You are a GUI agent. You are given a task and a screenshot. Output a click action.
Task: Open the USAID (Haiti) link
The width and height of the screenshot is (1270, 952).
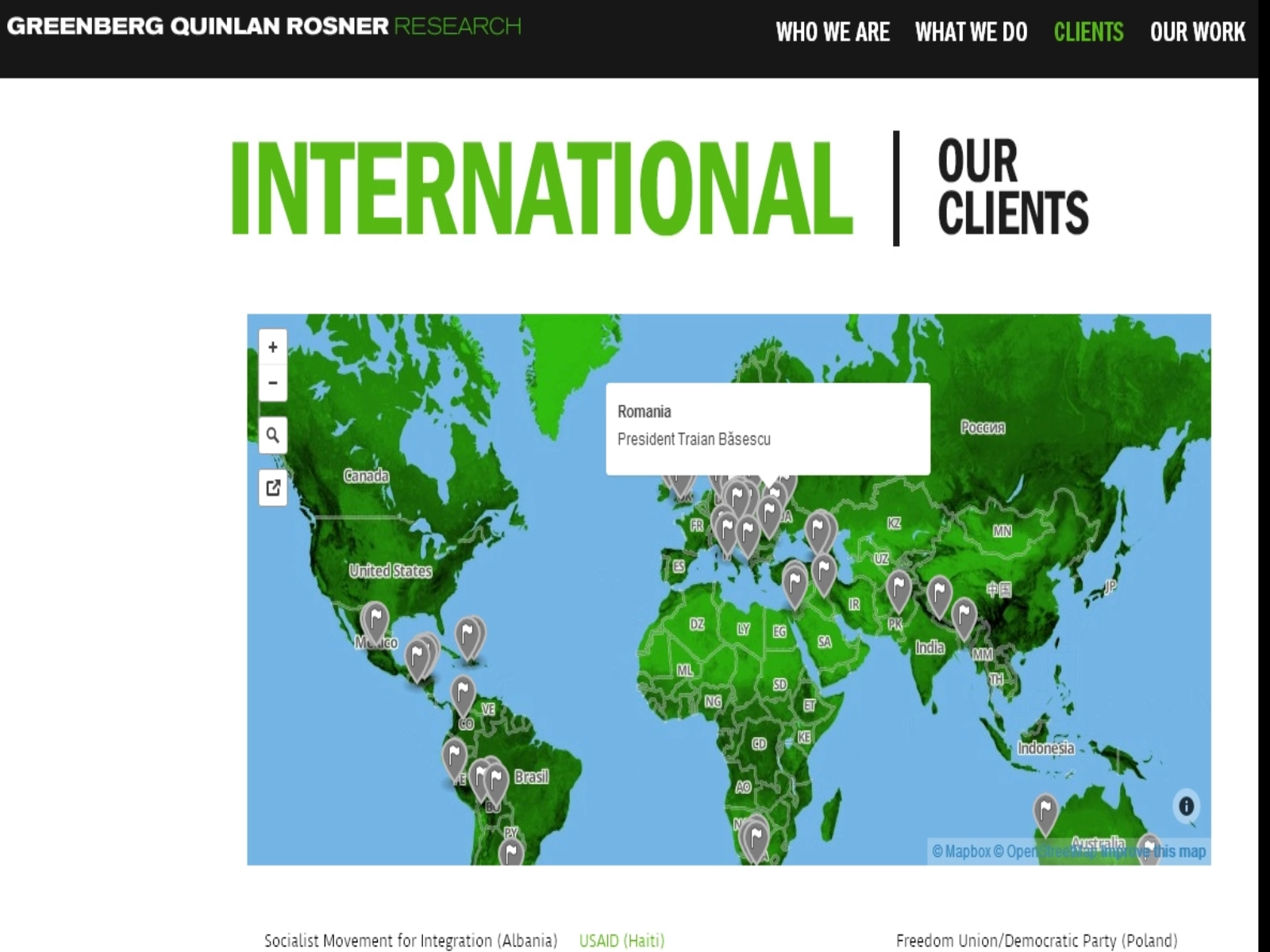pyautogui.click(x=622, y=940)
